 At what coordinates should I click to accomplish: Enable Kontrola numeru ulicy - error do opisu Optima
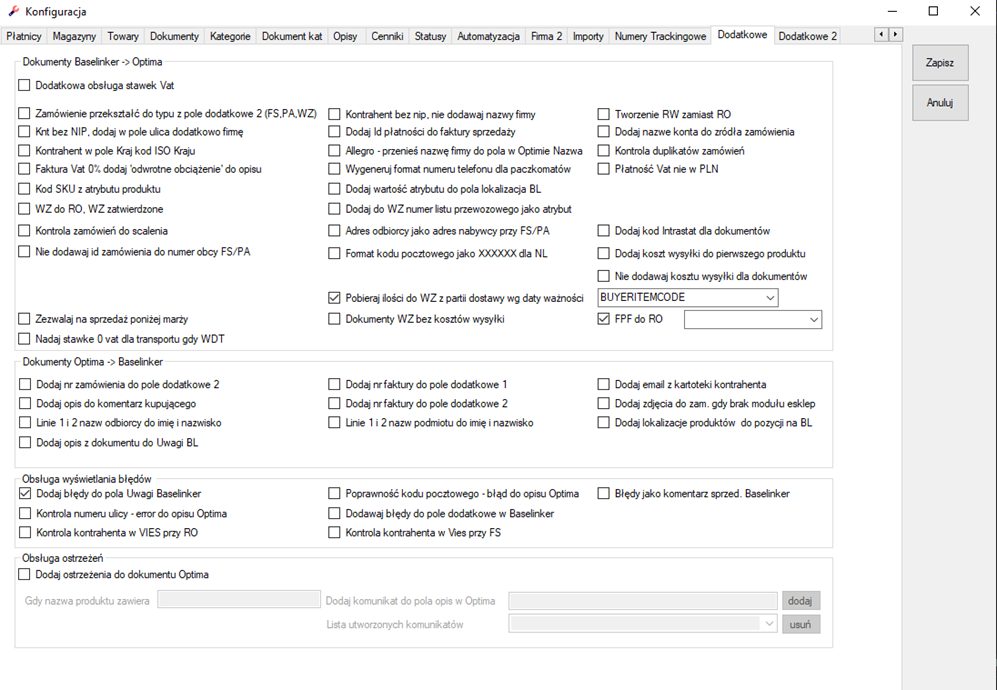coord(25,513)
